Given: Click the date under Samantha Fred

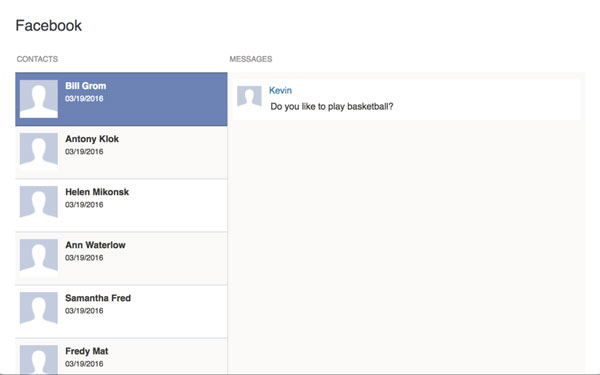Looking at the screenshot, I should (84, 311).
